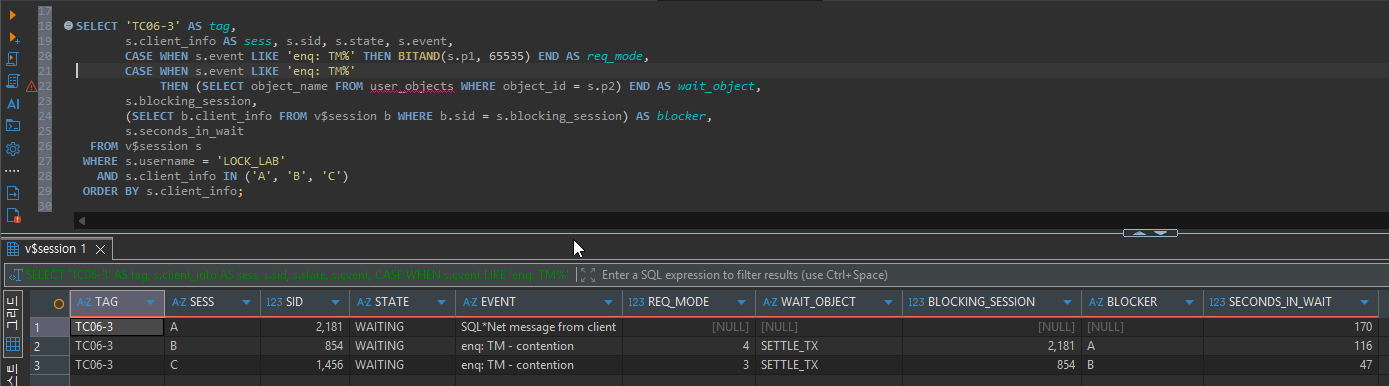Viewport: 1389px width, 386px height.
Task: Run the SQL script icon
Action: pyautogui.click(x=13, y=59)
